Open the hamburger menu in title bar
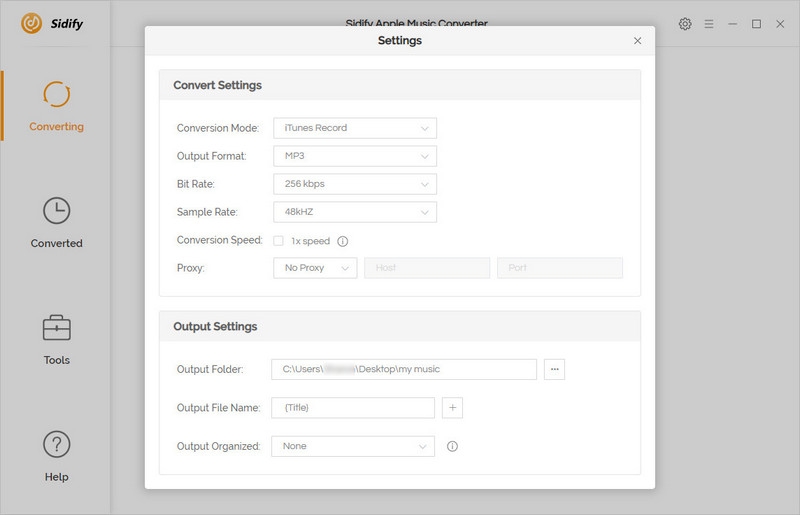 709,24
